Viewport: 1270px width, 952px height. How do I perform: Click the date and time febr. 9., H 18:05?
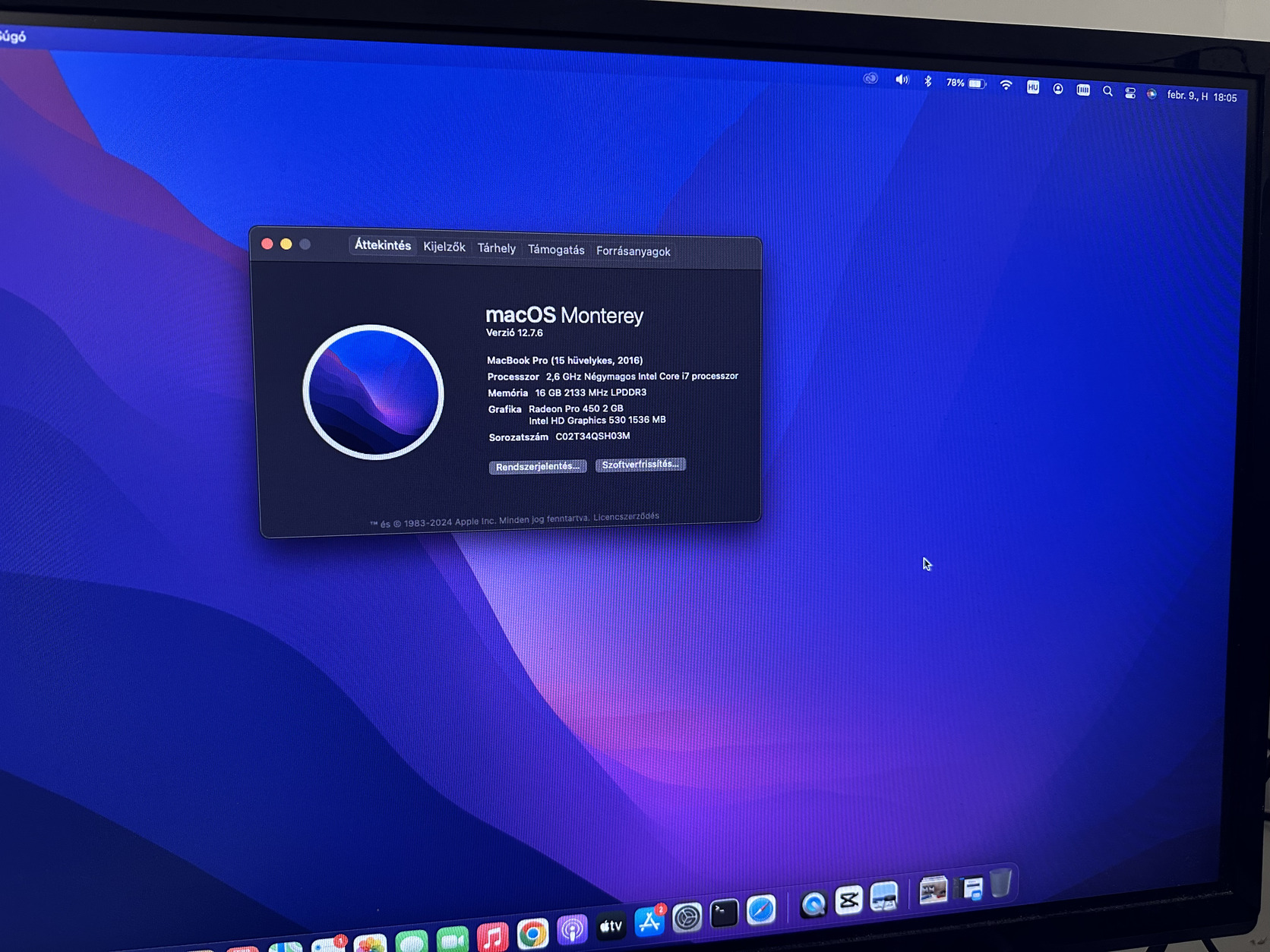1202,96
